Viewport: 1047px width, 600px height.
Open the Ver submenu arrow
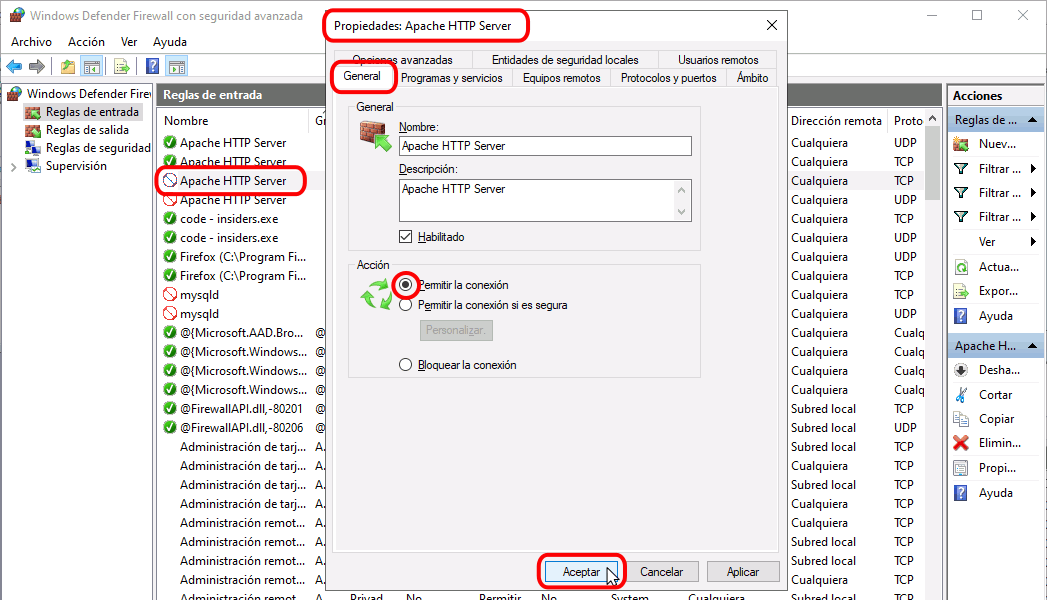click(x=1033, y=242)
